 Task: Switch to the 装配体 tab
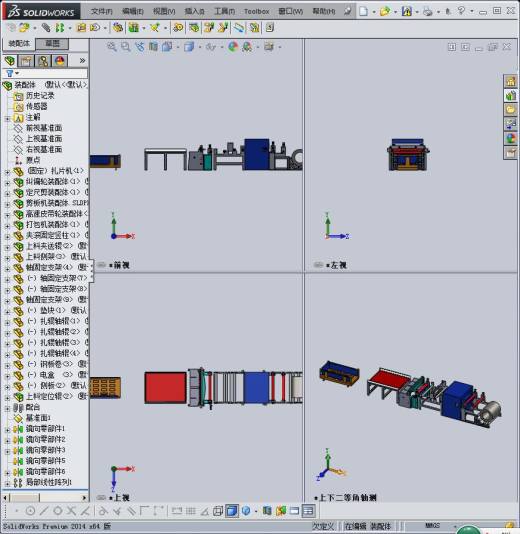pos(19,44)
